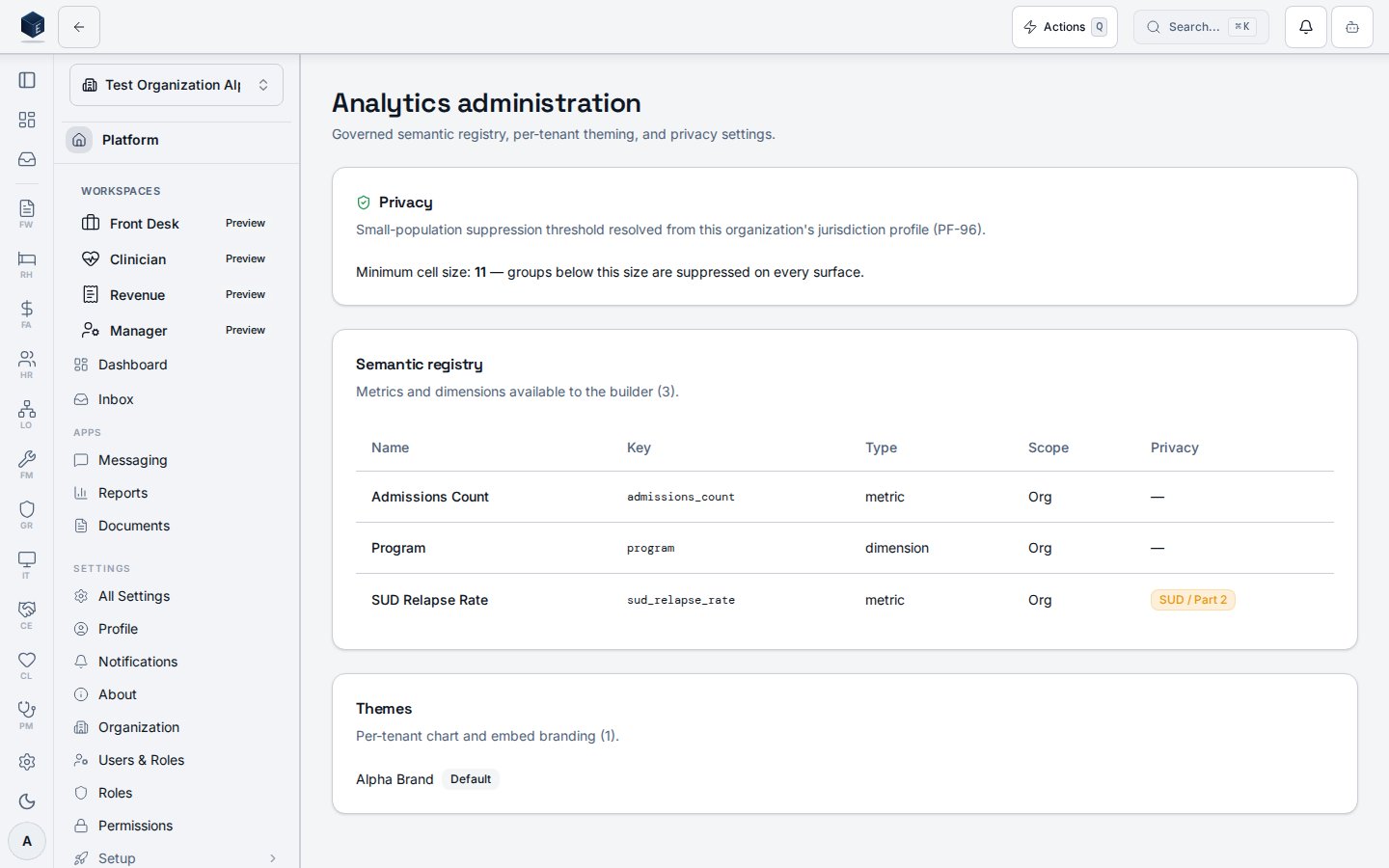Open Inbox in sidebar

click(177, 399)
